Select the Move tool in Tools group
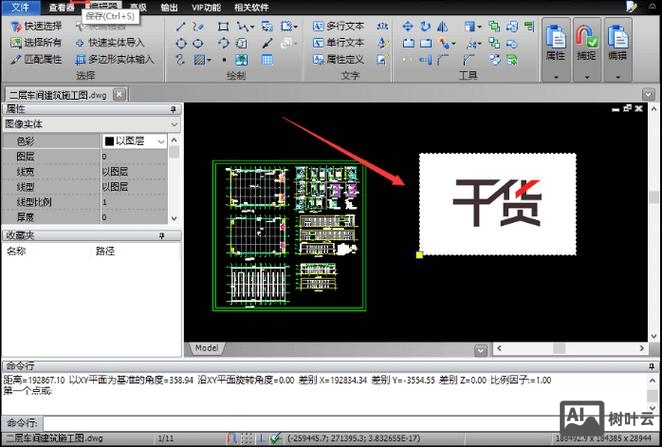The image size is (662, 447). tap(407, 27)
